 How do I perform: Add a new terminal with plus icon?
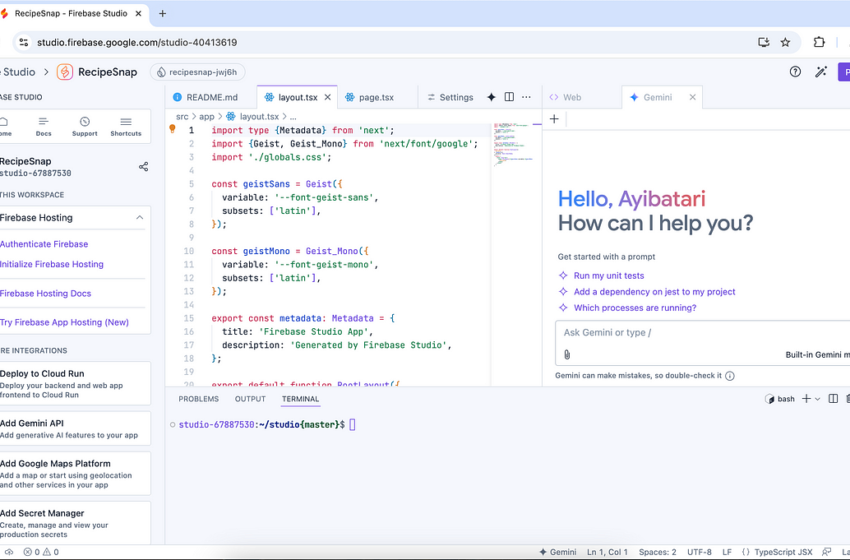coord(806,399)
